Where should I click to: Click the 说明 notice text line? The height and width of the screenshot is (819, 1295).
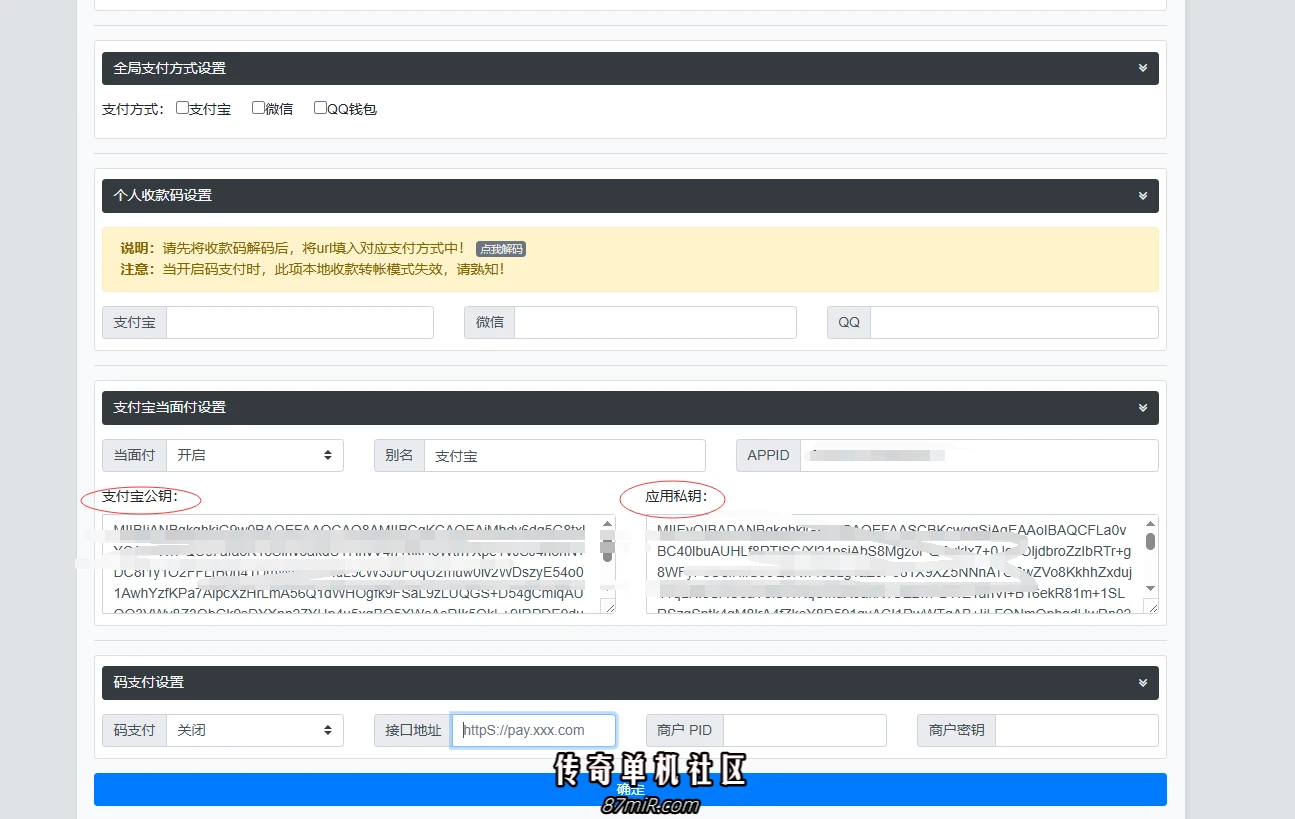click(292, 248)
